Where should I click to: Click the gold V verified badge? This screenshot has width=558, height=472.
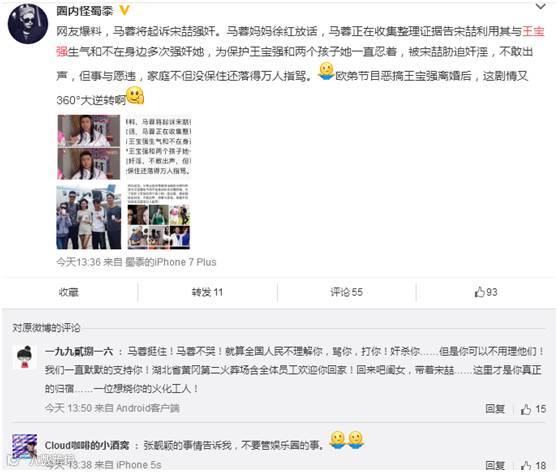point(124,11)
